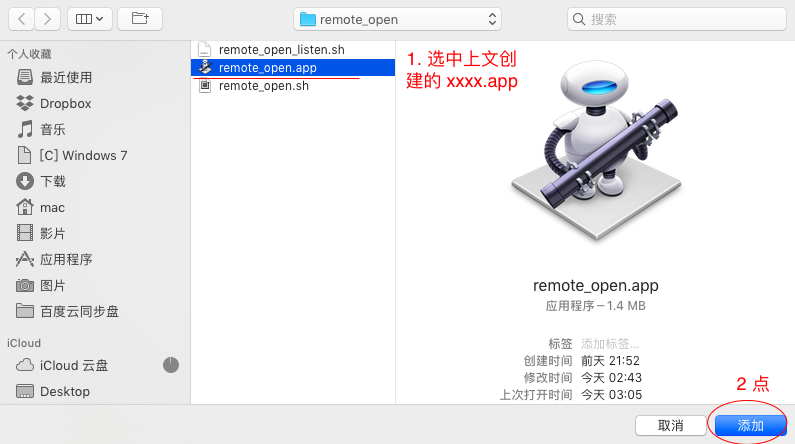Select the remote_open.sh file

(x=264, y=85)
